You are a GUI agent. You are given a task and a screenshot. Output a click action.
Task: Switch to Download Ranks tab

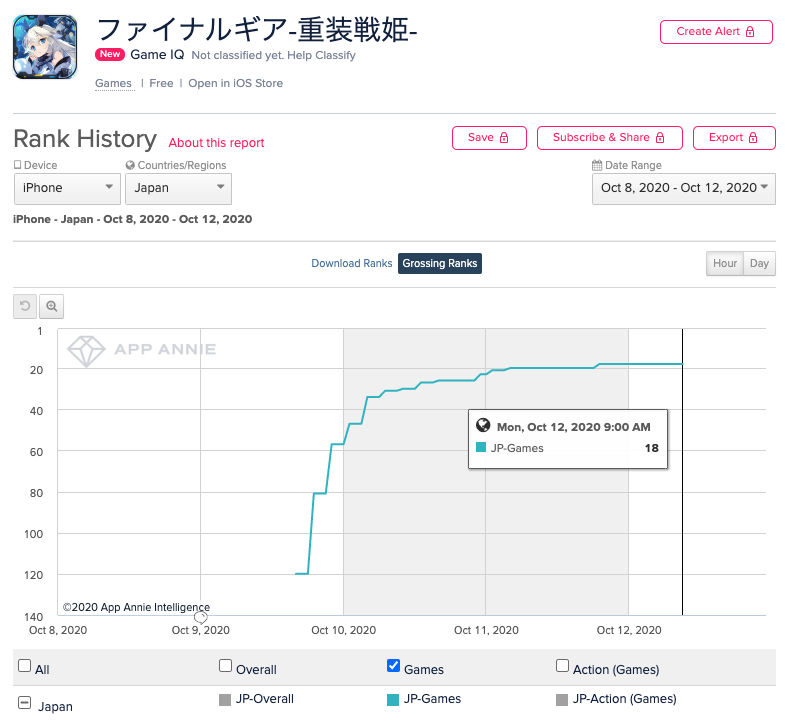click(x=351, y=263)
